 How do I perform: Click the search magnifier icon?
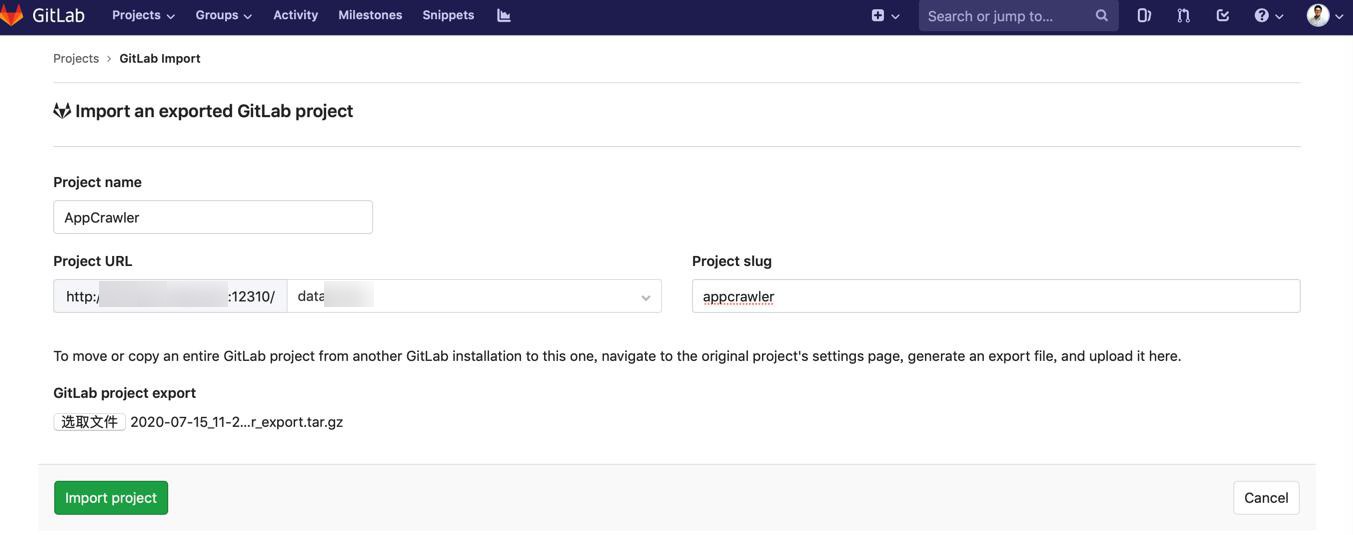coord(1102,16)
